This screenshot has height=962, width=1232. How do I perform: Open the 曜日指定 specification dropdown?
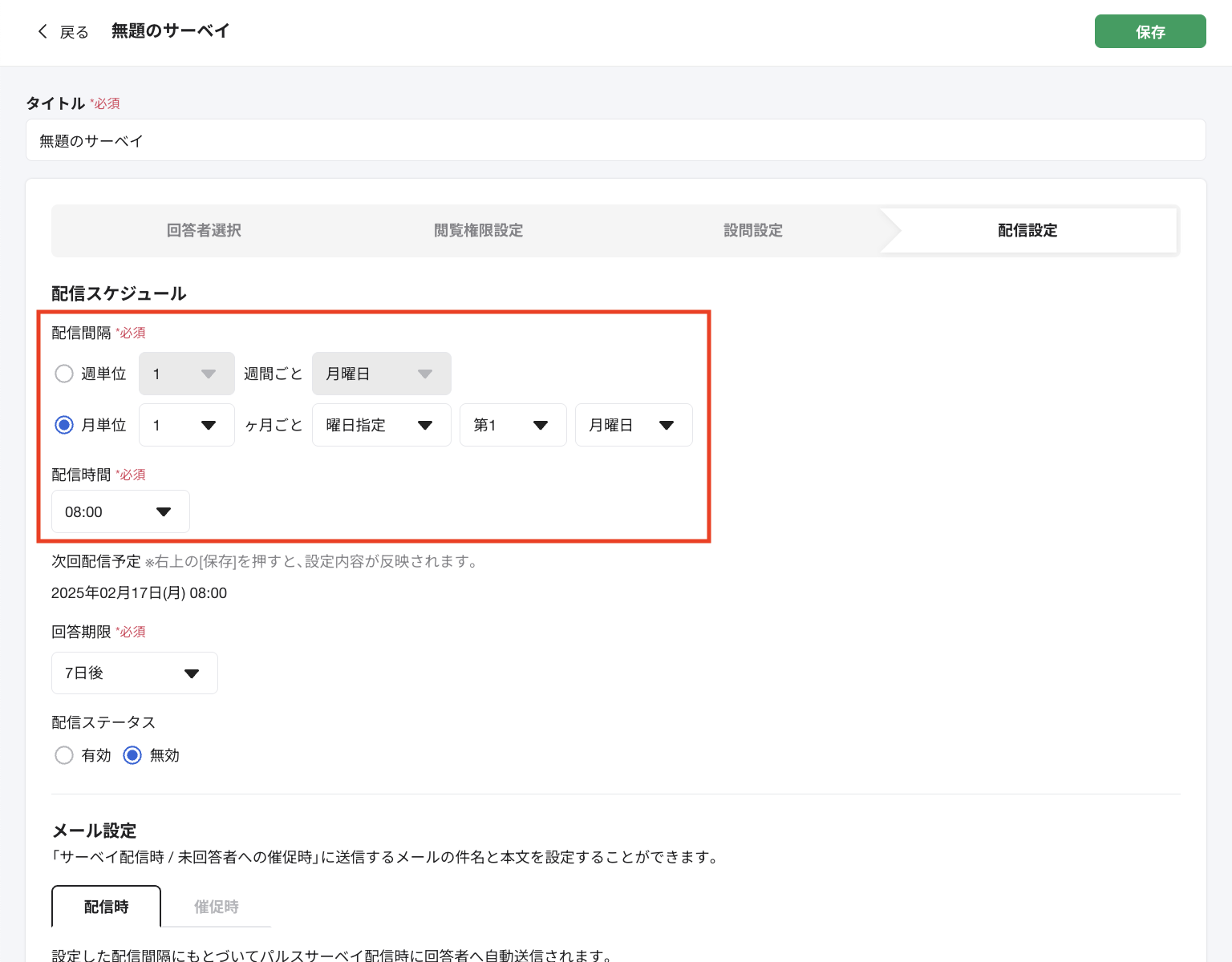(381, 425)
